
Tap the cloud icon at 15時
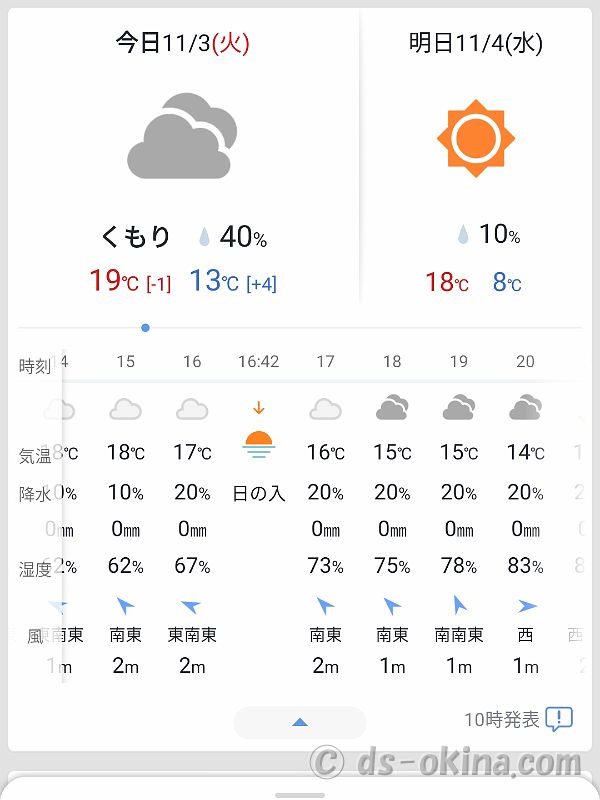(126, 409)
